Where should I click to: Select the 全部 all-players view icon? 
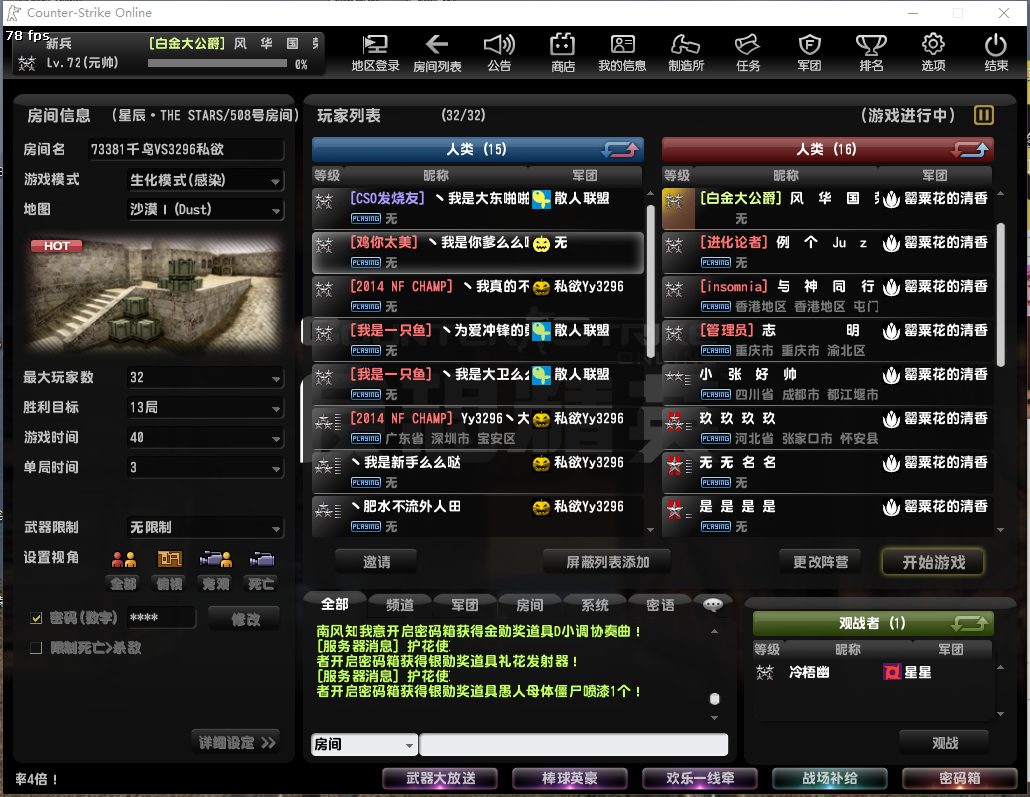pyautogui.click(x=123, y=559)
